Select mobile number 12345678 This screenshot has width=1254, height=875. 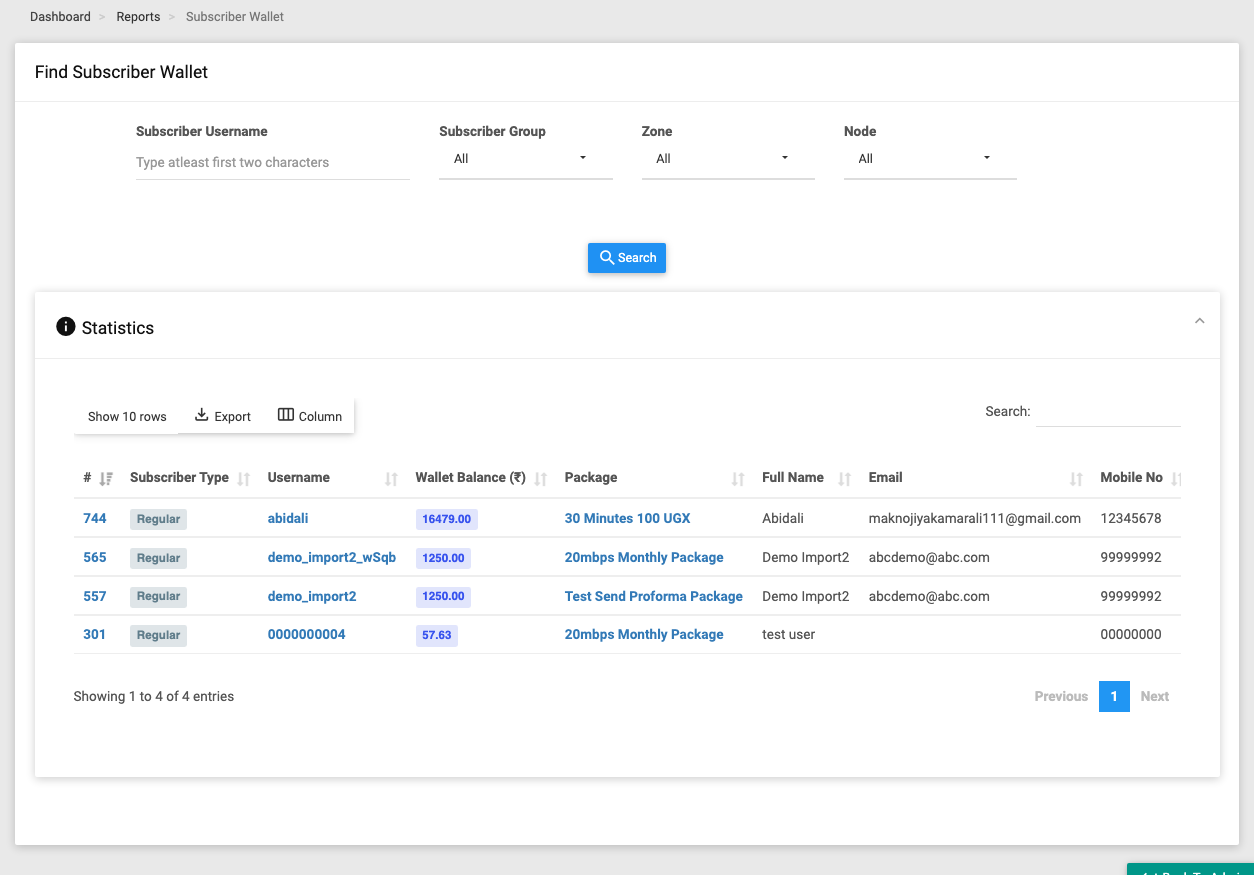coord(1131,518)
